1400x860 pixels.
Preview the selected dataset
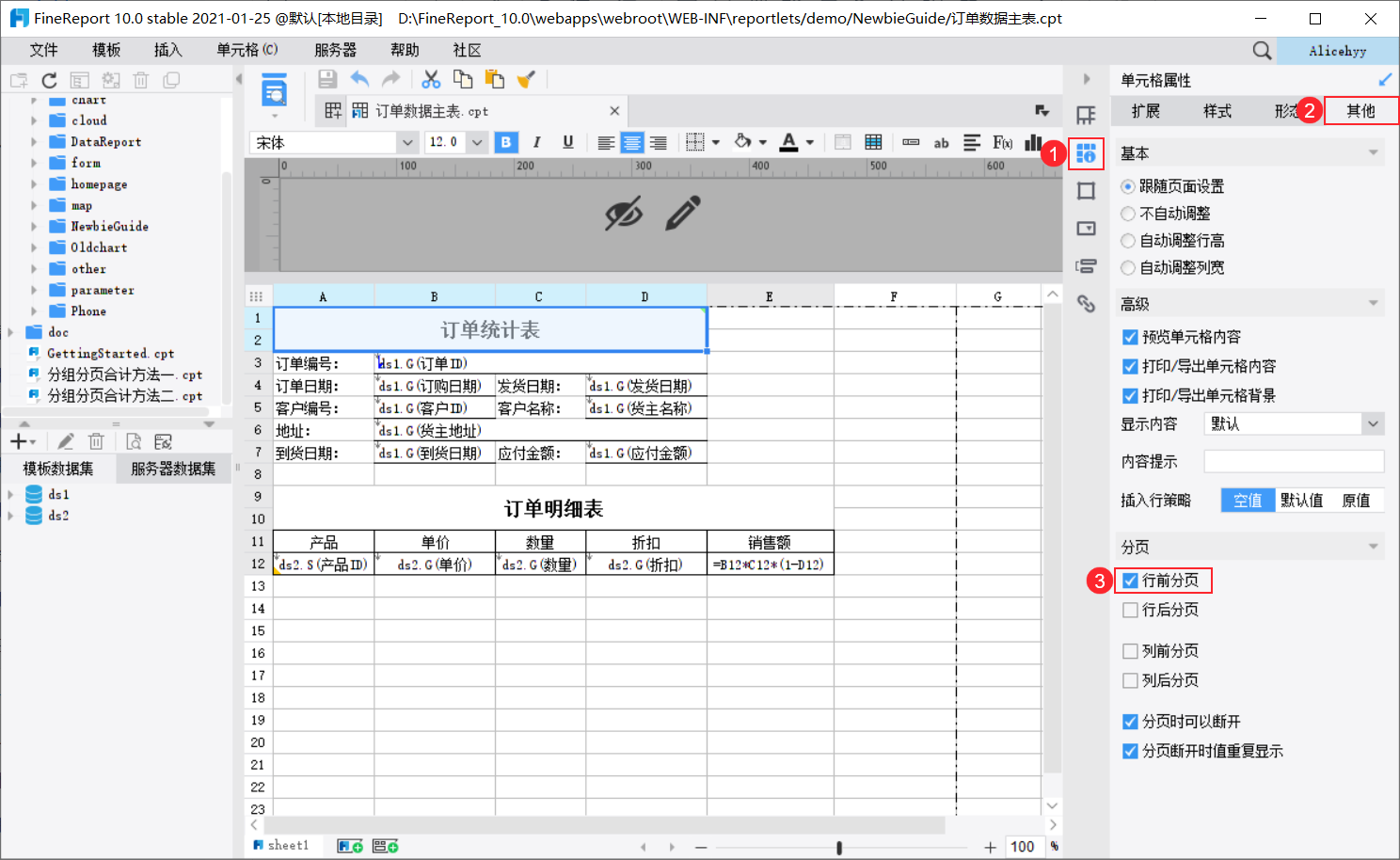134,441
